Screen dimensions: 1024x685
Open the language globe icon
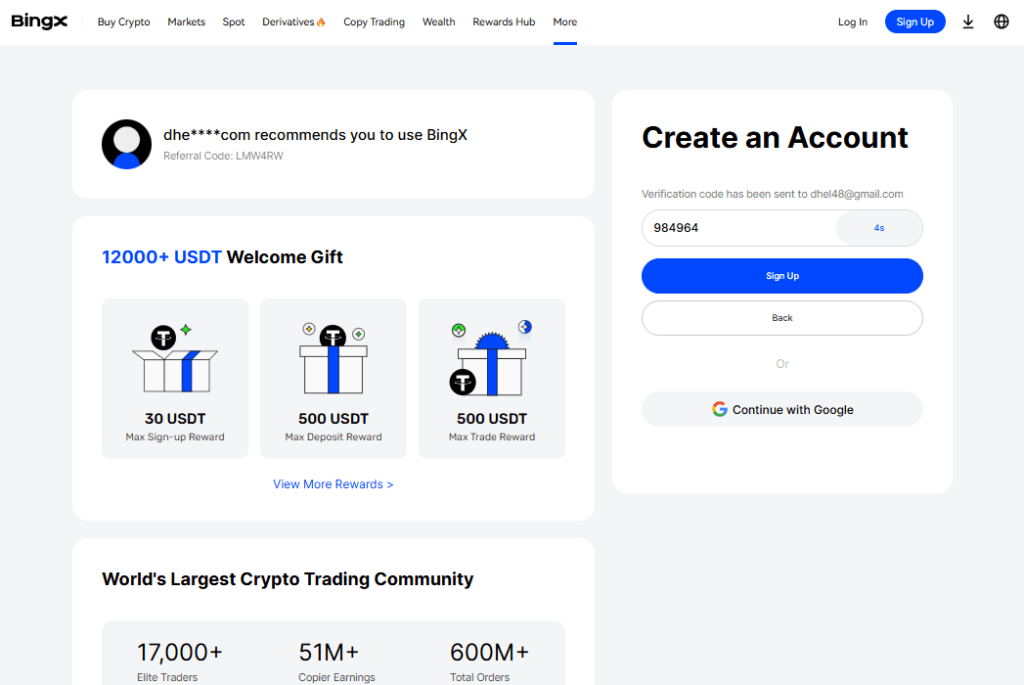[x=1001, y=22]
